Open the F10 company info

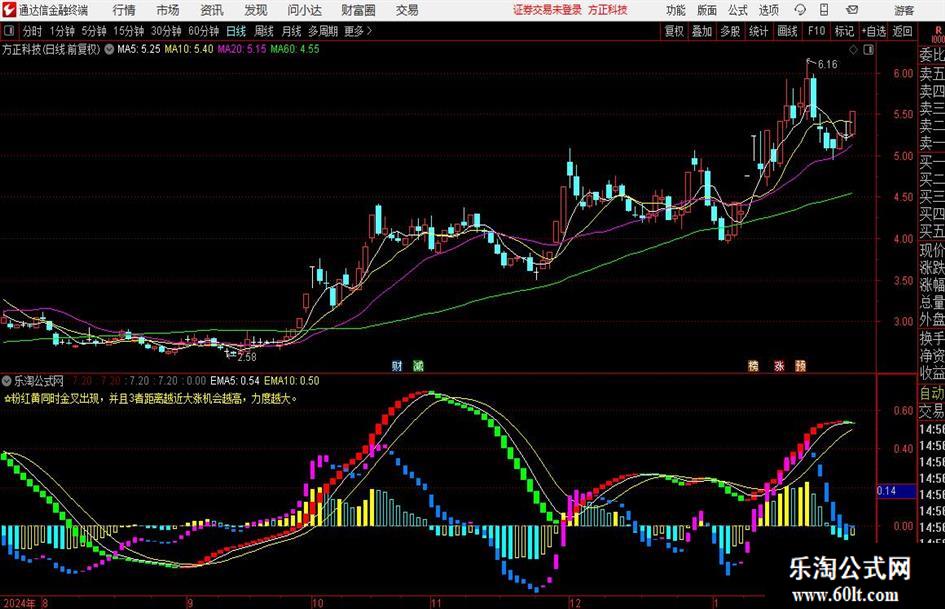[816, 31]
